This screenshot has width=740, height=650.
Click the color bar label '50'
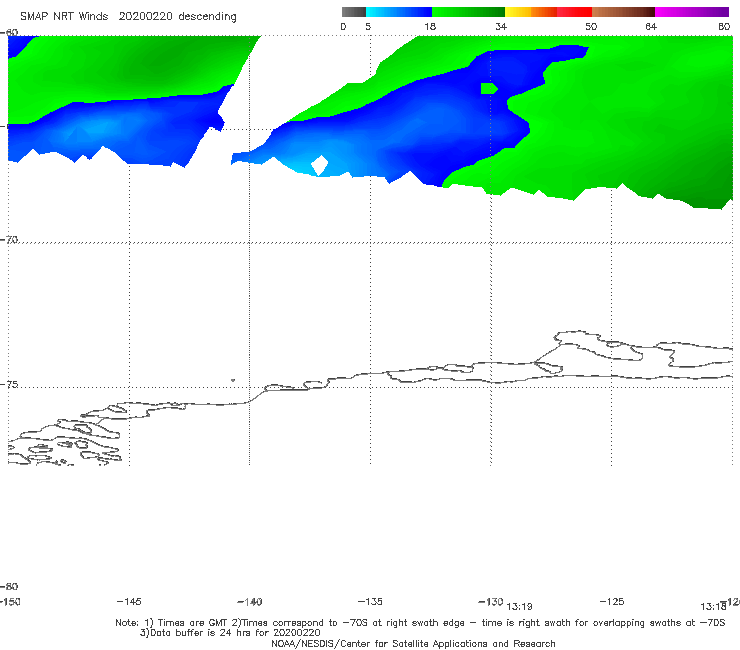(x=591, y=26)
